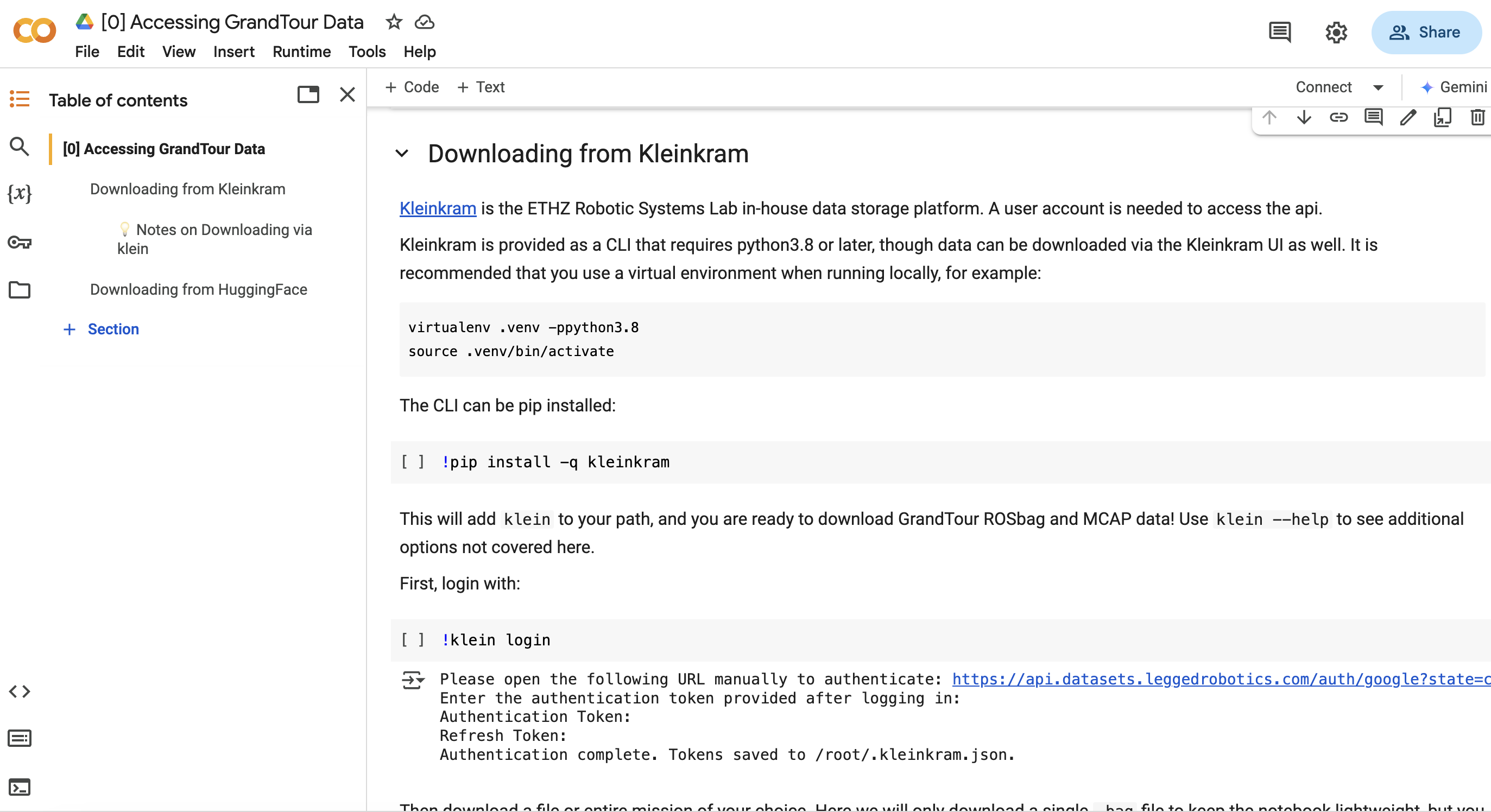
Task: Star this notebook
Action: 394,22
